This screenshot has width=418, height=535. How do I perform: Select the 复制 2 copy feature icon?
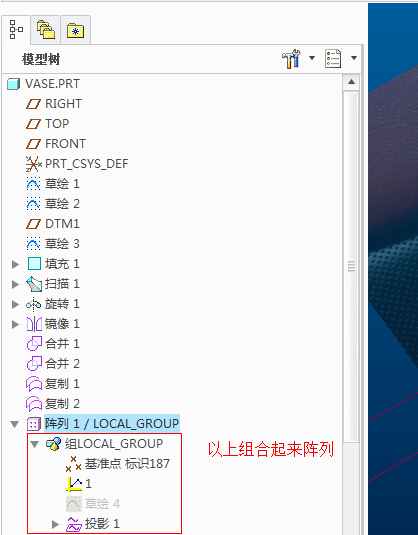[34, 404]
